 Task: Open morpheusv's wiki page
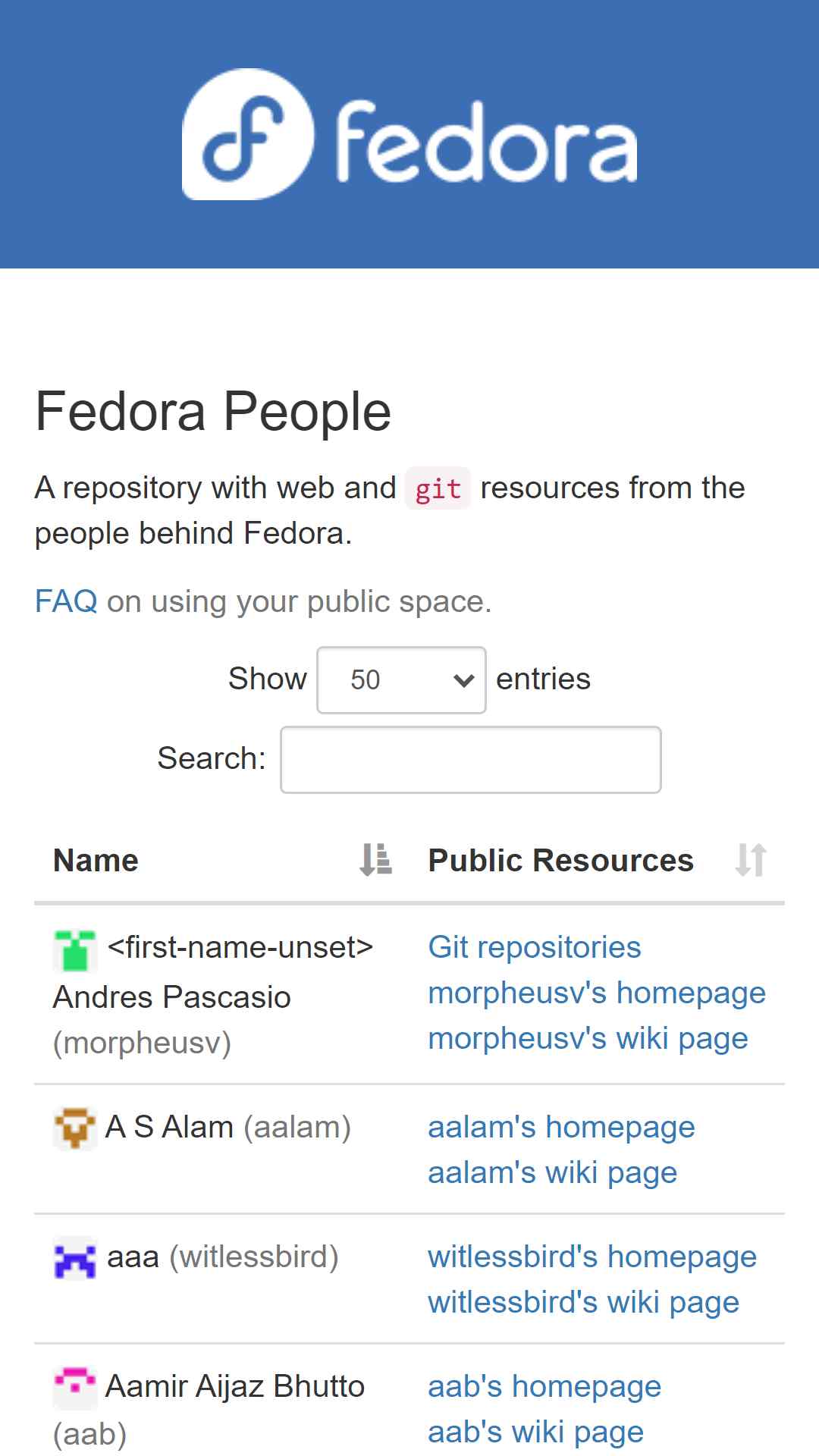(588, 1039)
